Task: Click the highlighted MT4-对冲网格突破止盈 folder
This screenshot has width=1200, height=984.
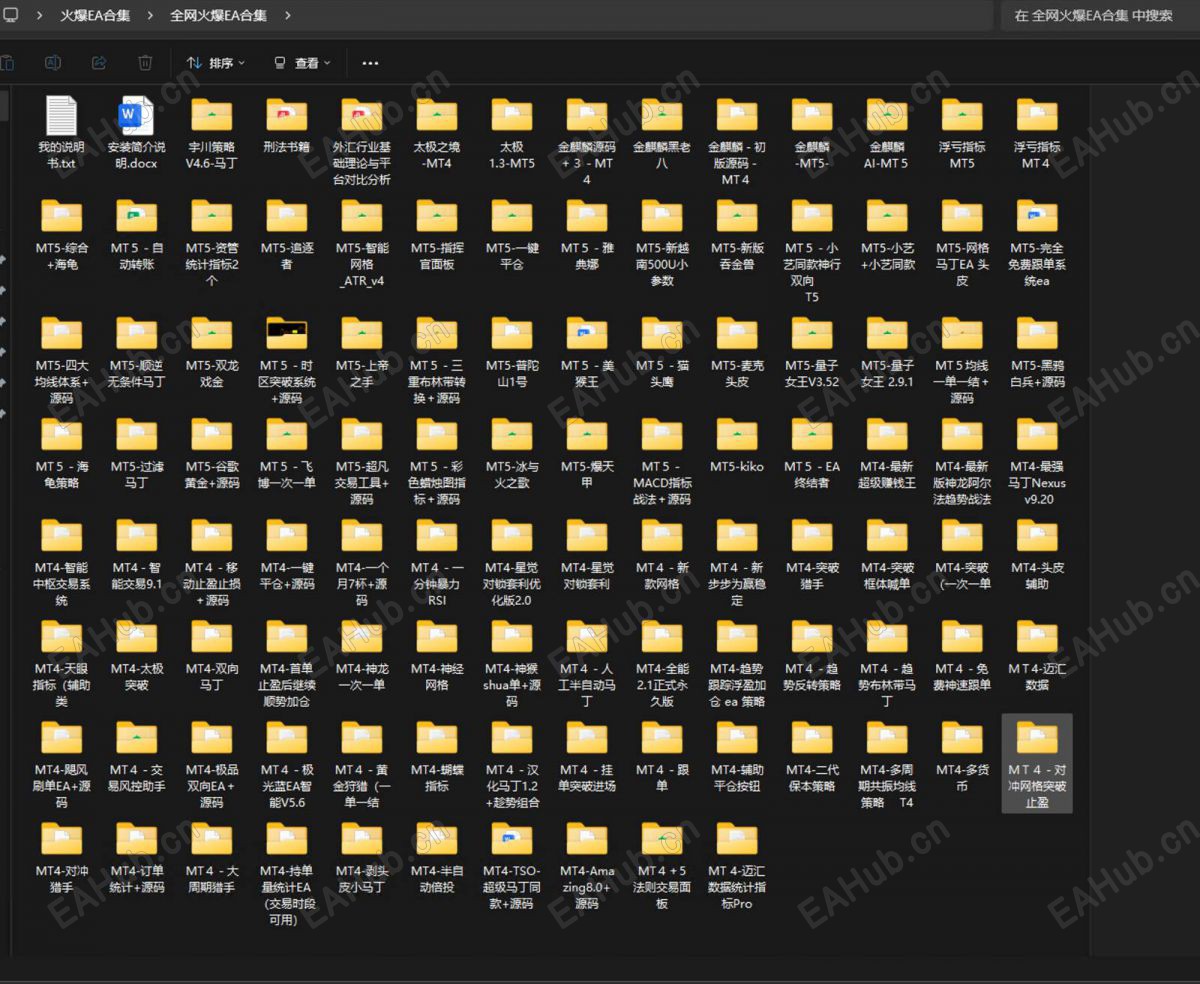Action: 1036,764
